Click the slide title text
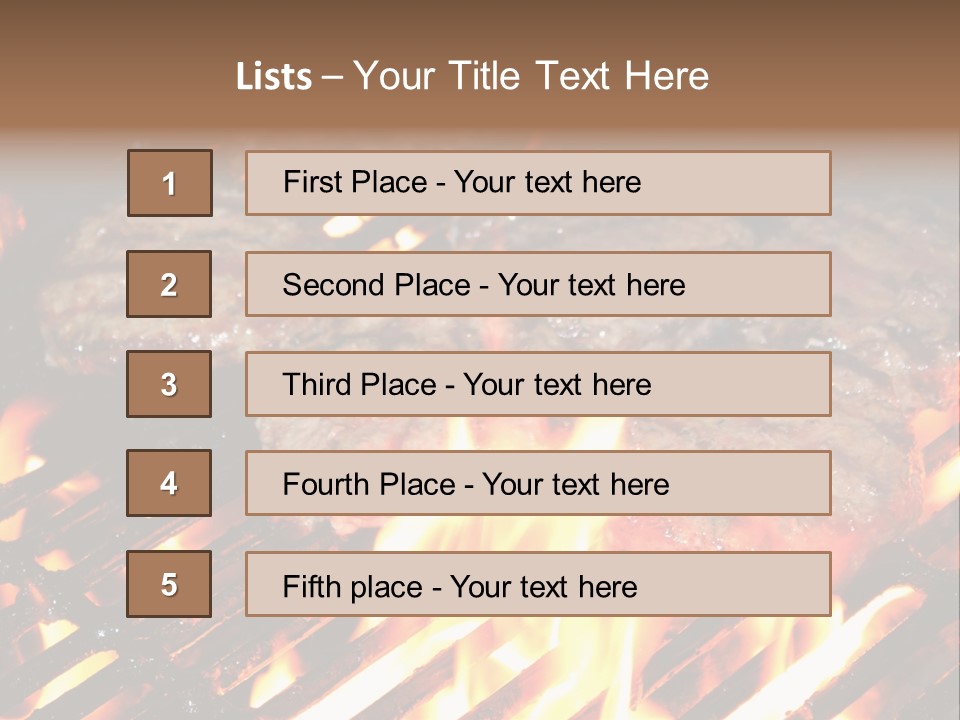 (x=472, y=76)
